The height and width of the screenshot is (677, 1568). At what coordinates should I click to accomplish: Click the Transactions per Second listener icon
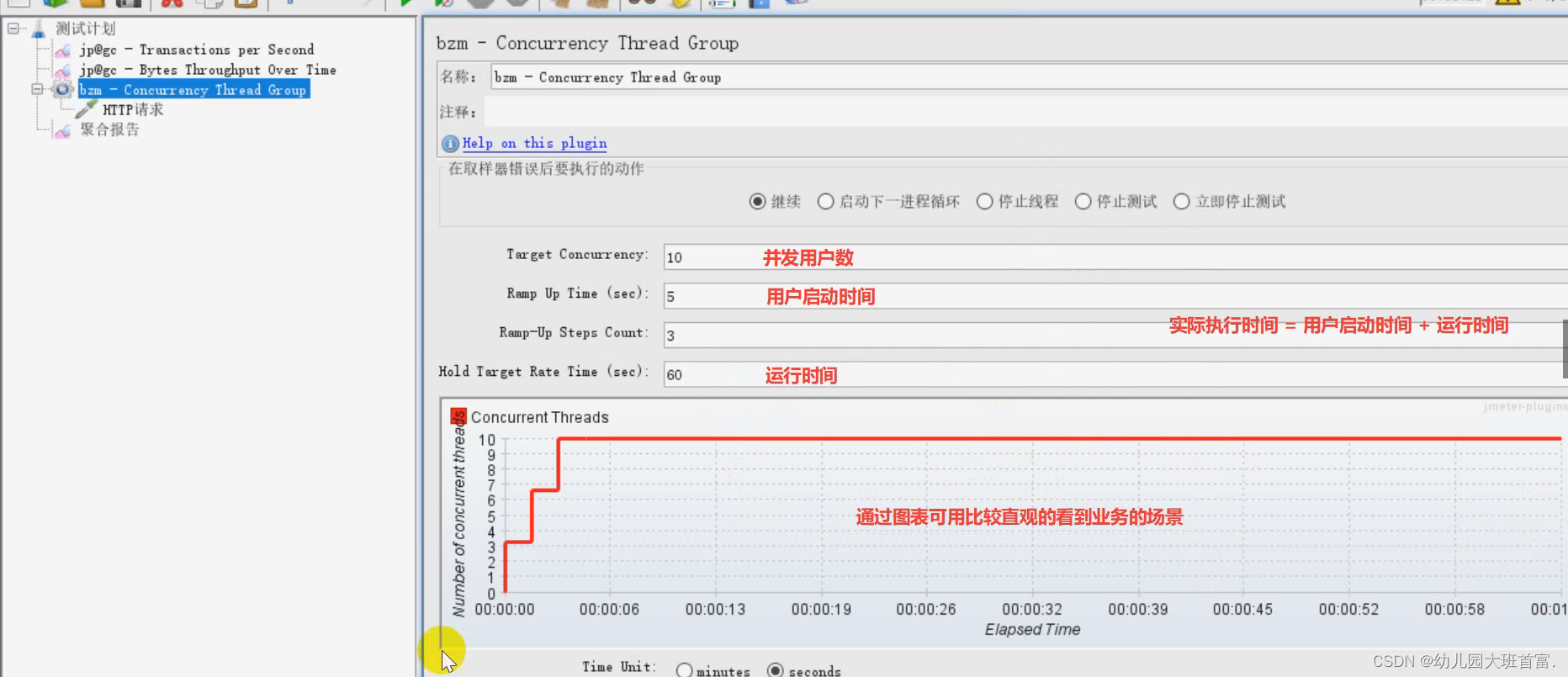63,50
